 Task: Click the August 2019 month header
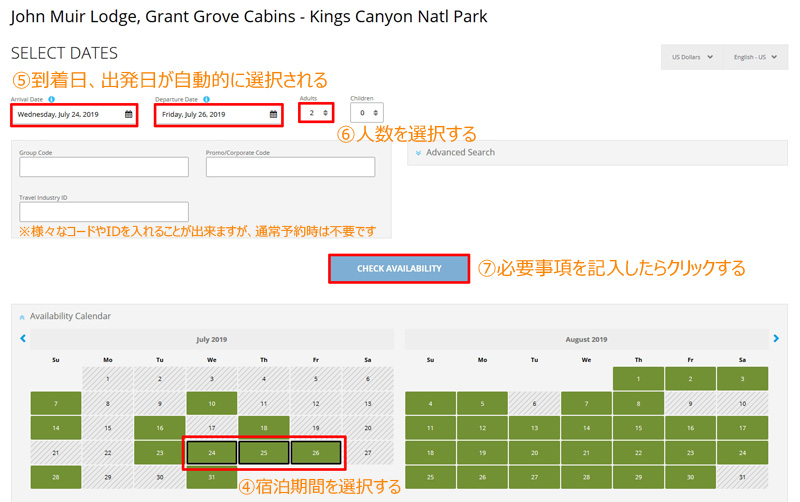coord(587,339)
